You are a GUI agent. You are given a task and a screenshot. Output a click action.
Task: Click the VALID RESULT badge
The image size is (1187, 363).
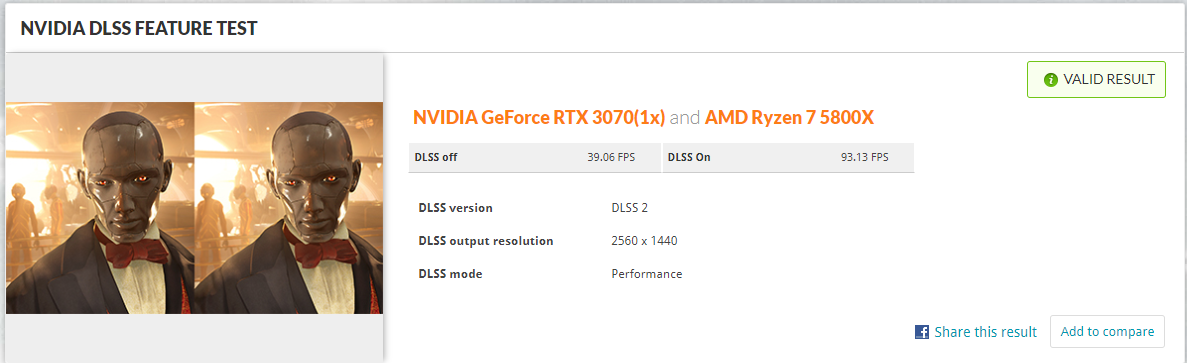tap(1096, 79)
